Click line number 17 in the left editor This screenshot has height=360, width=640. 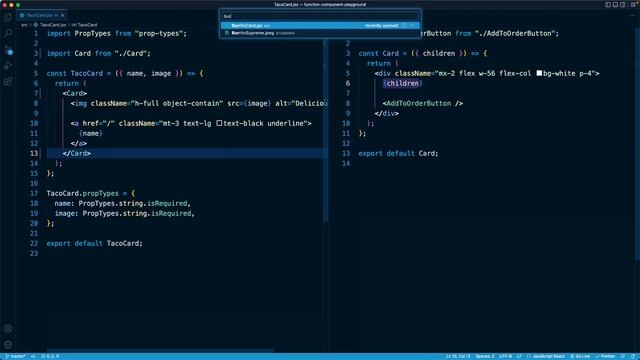click(34, 193)
